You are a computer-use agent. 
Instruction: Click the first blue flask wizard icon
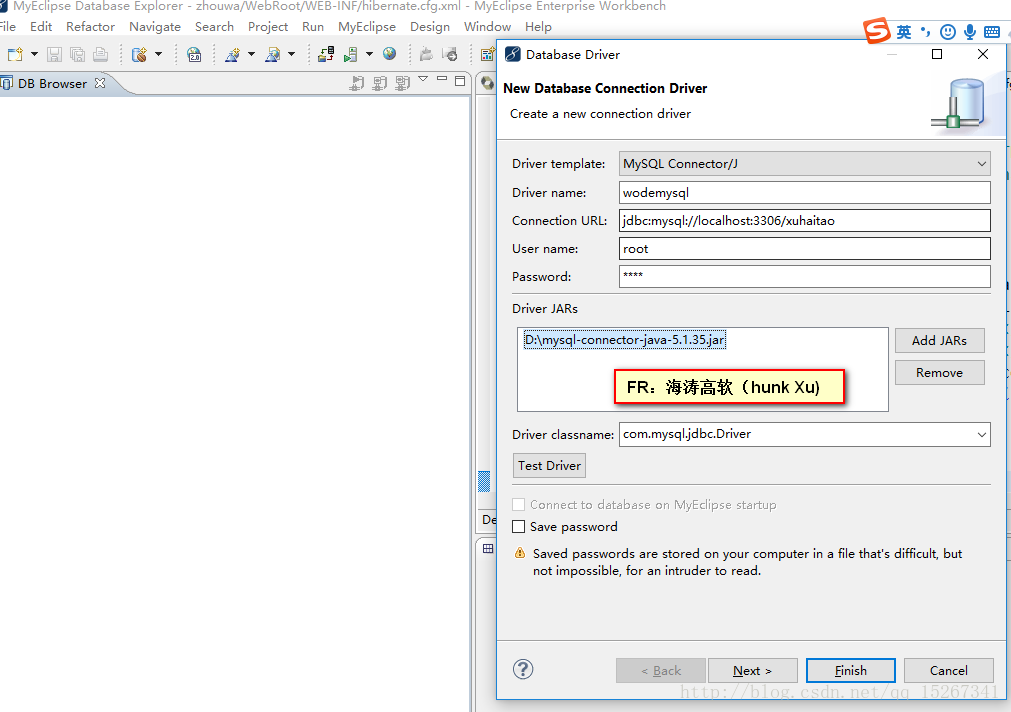pos(232,55)
